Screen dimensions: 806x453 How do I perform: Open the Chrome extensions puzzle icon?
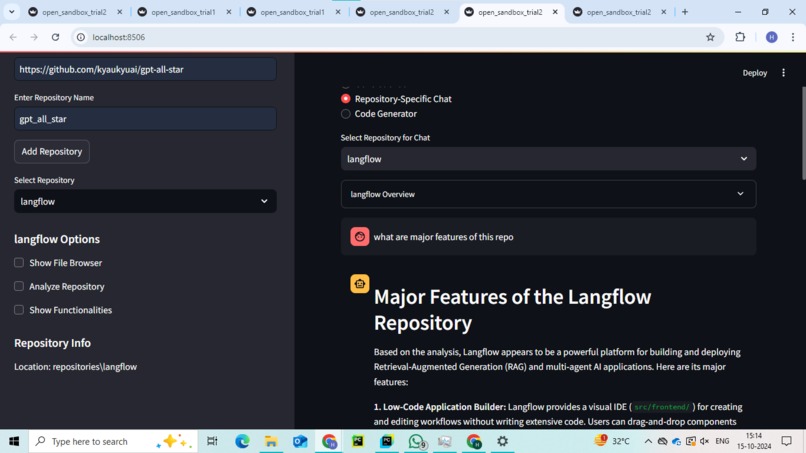click(x=740, y=37)
